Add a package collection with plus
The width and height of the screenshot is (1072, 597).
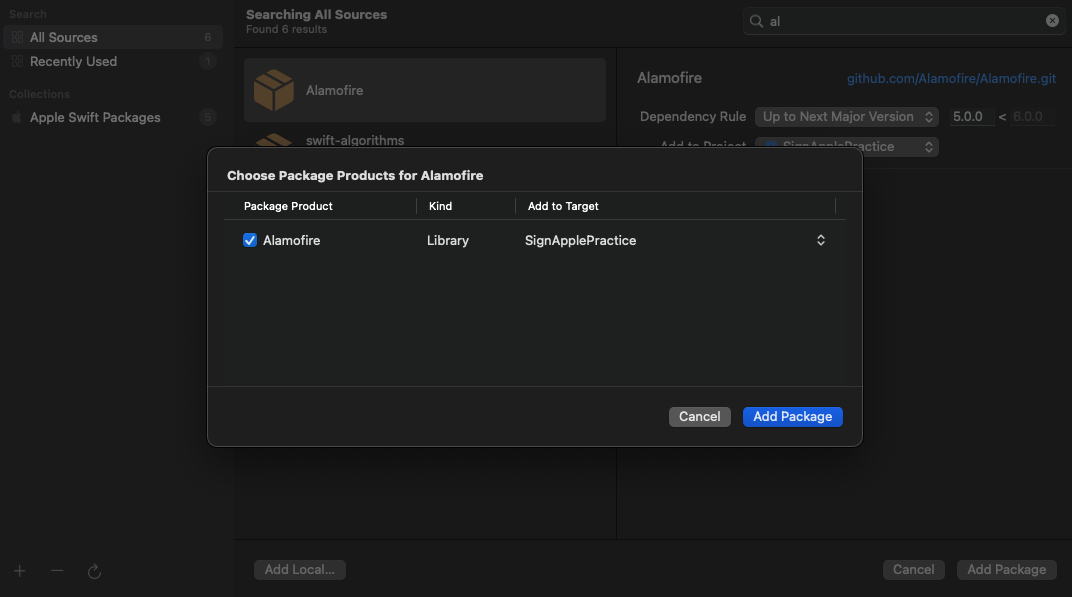coord(20,571)
